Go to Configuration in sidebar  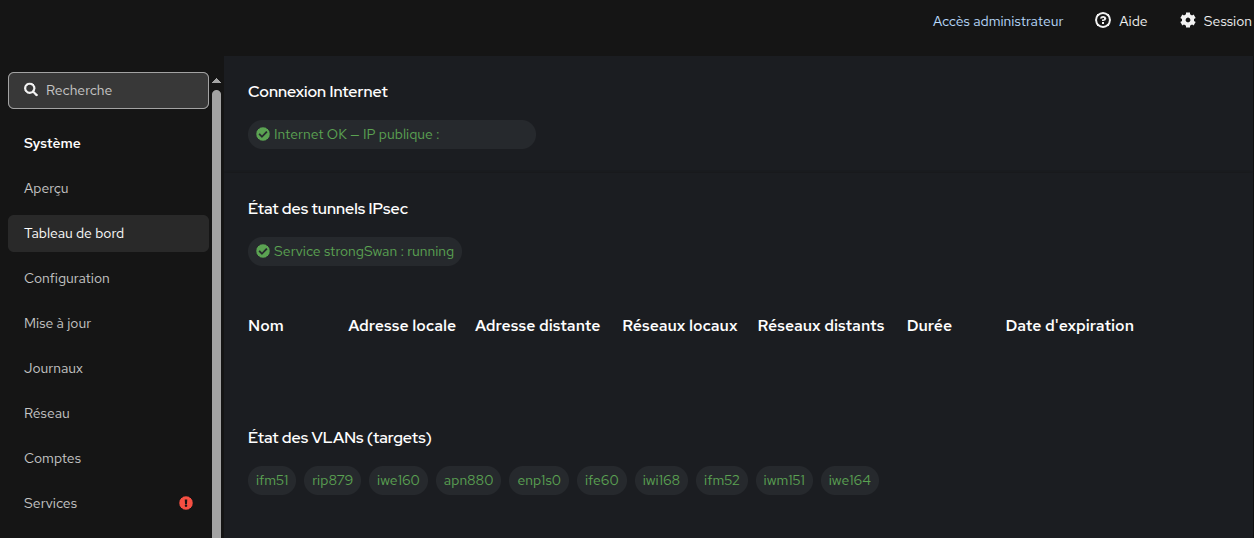point(108,278)
